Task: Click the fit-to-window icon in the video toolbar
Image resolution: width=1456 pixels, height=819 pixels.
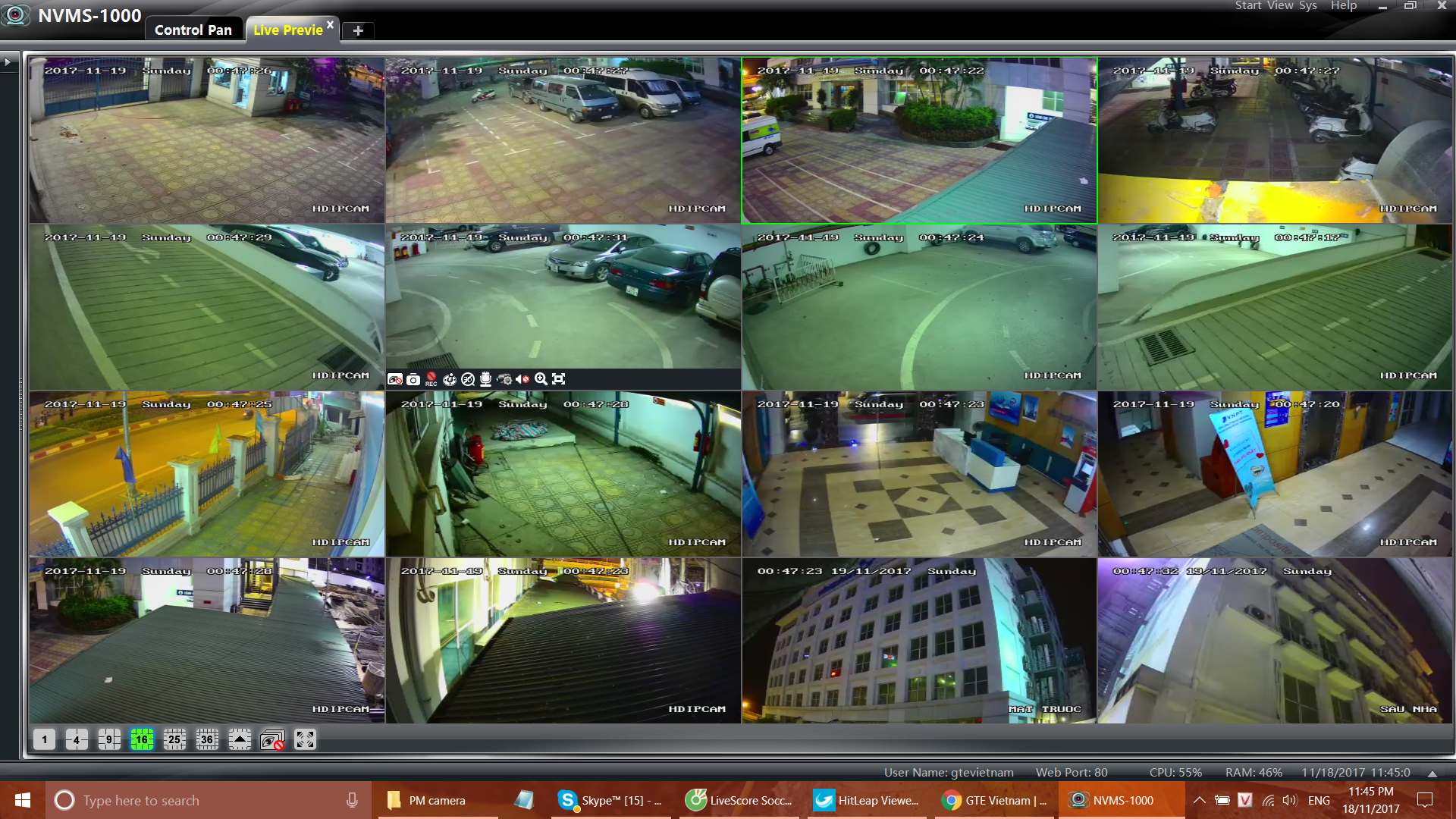Action: (559, 378)
